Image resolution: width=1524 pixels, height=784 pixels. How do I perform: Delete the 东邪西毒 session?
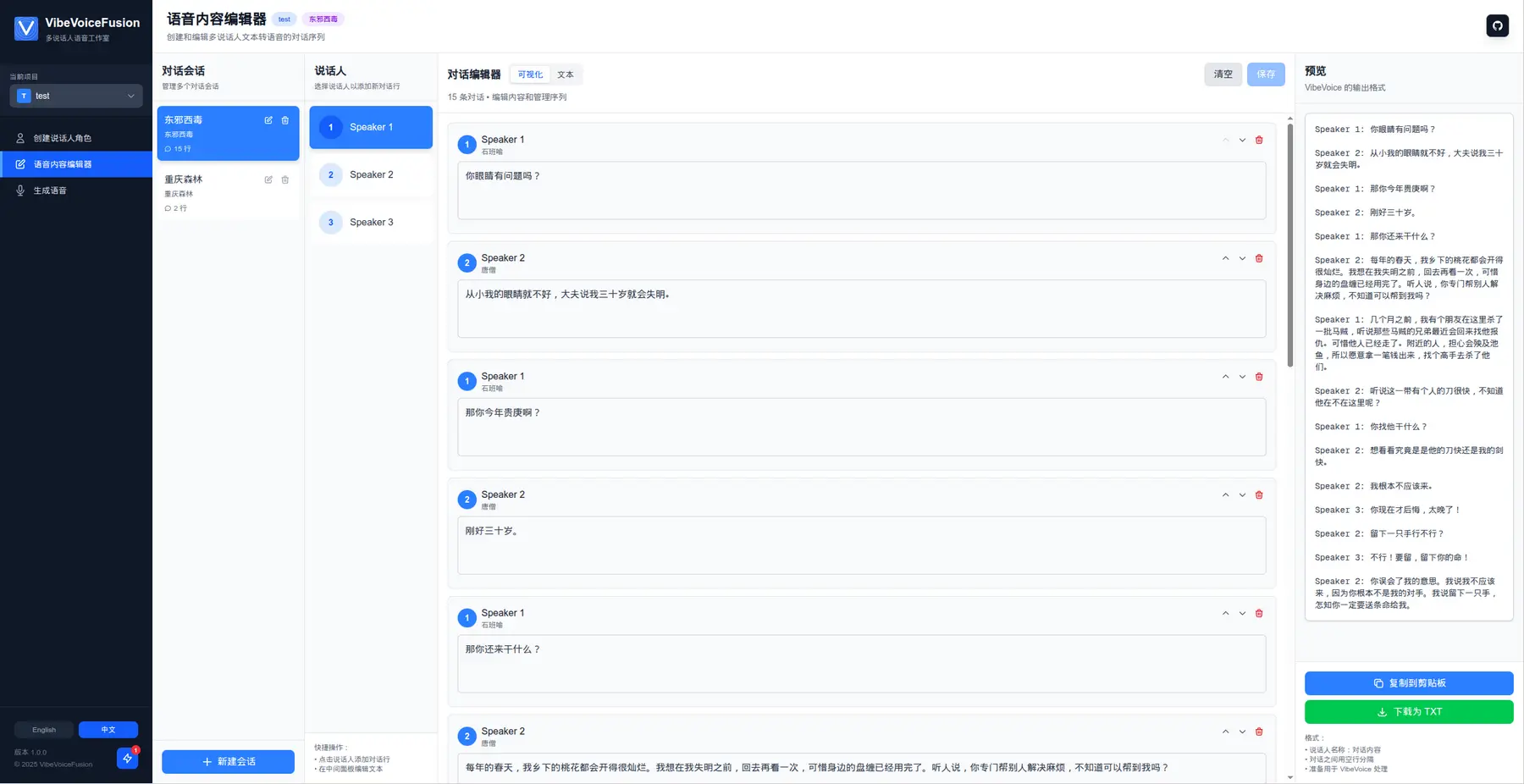285,120
